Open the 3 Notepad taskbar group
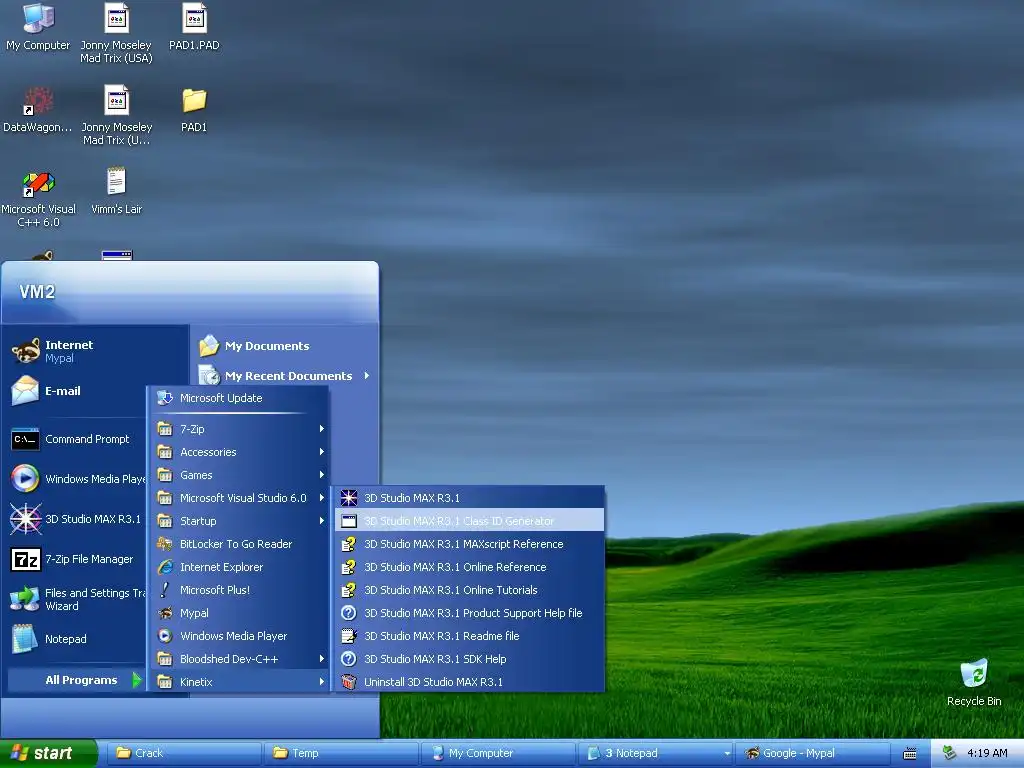1024x768 pixels. pyautogui.click(x=656, y=753)
